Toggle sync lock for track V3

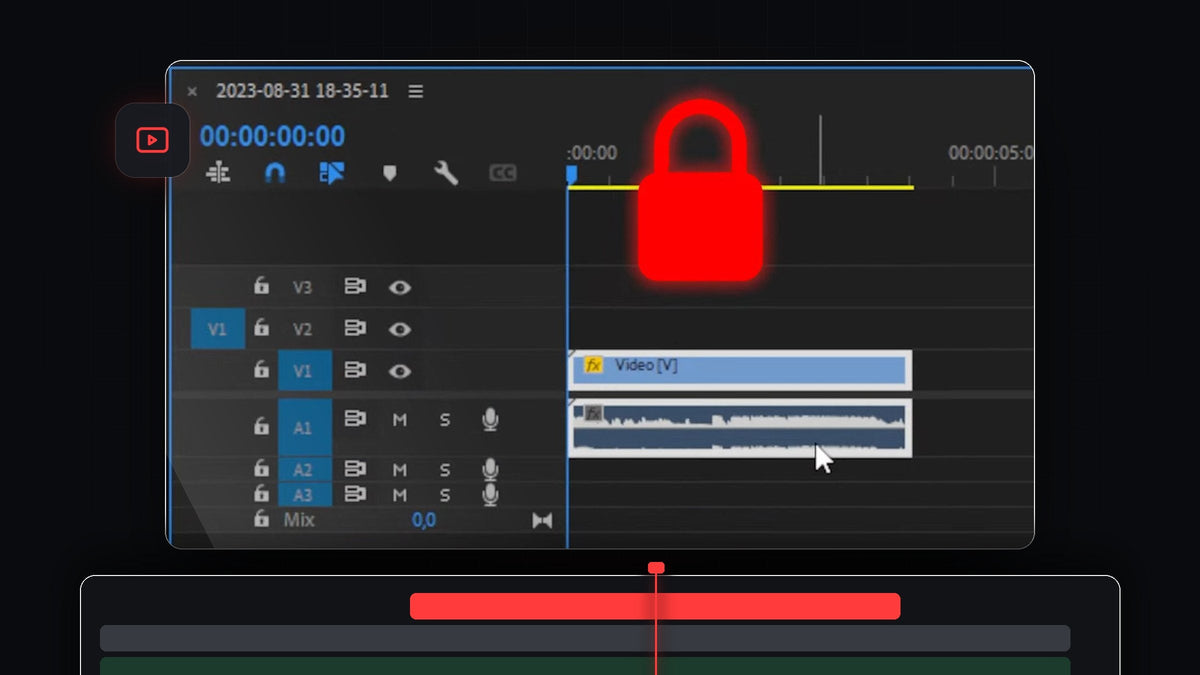click(355, 287)
